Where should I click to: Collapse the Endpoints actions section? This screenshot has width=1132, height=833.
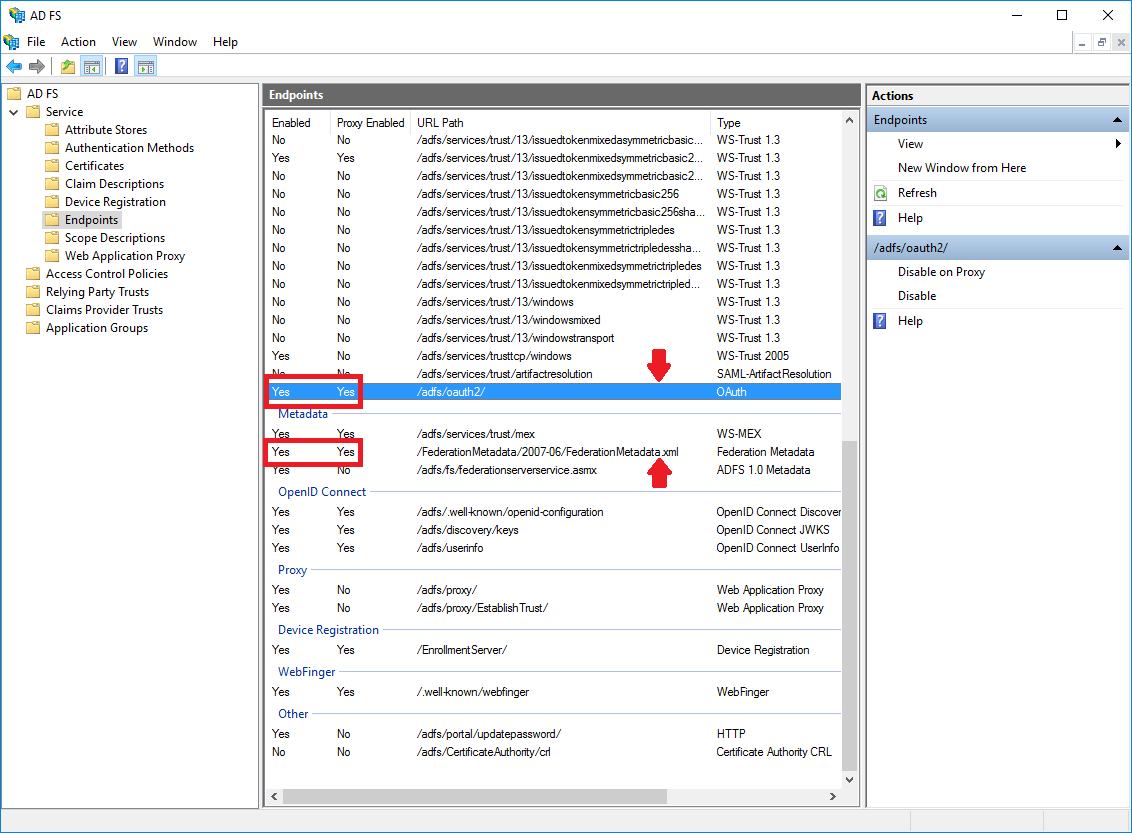click(x=1116, y=120)
